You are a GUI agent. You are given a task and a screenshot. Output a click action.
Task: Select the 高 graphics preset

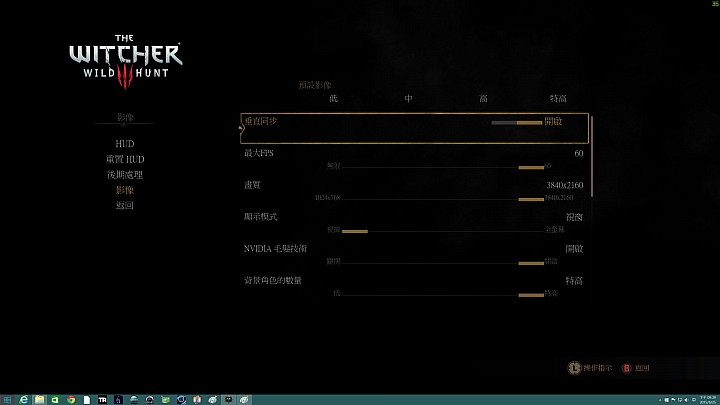tap(483, 98)
